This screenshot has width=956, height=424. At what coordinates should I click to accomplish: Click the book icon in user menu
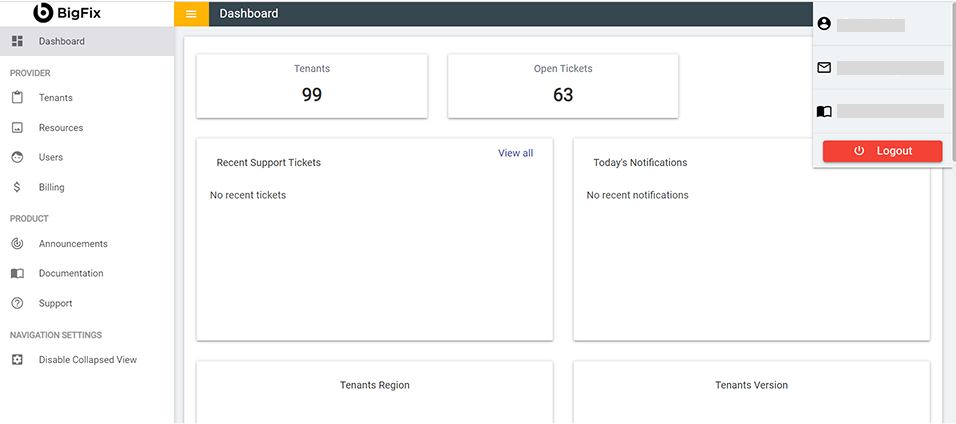824,112
